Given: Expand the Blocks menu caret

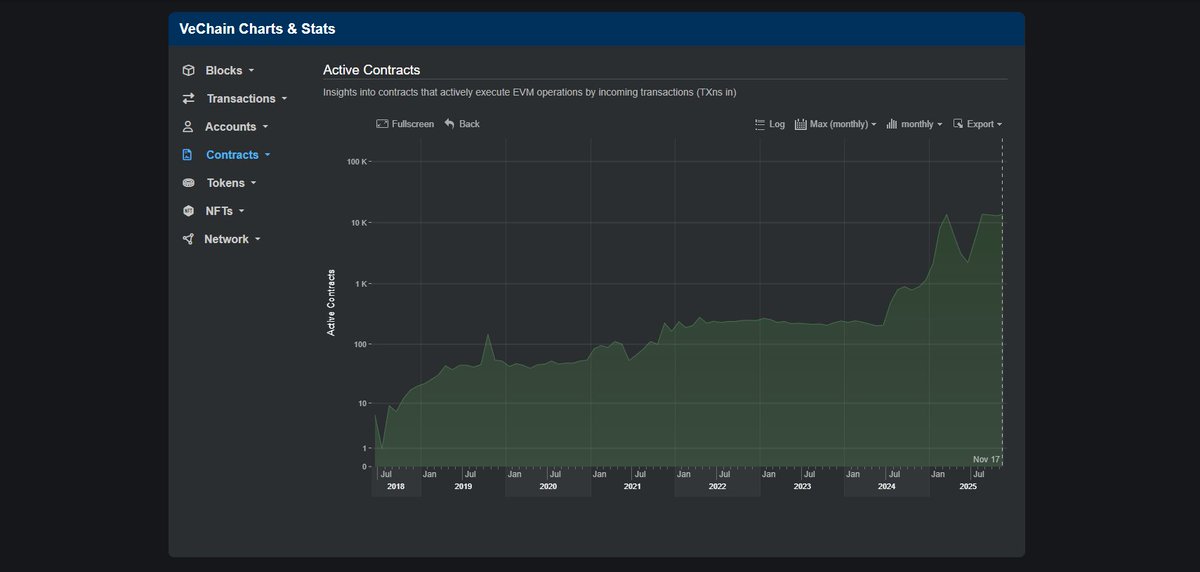Looking at the screenshot, I should (x=251, y=71).
